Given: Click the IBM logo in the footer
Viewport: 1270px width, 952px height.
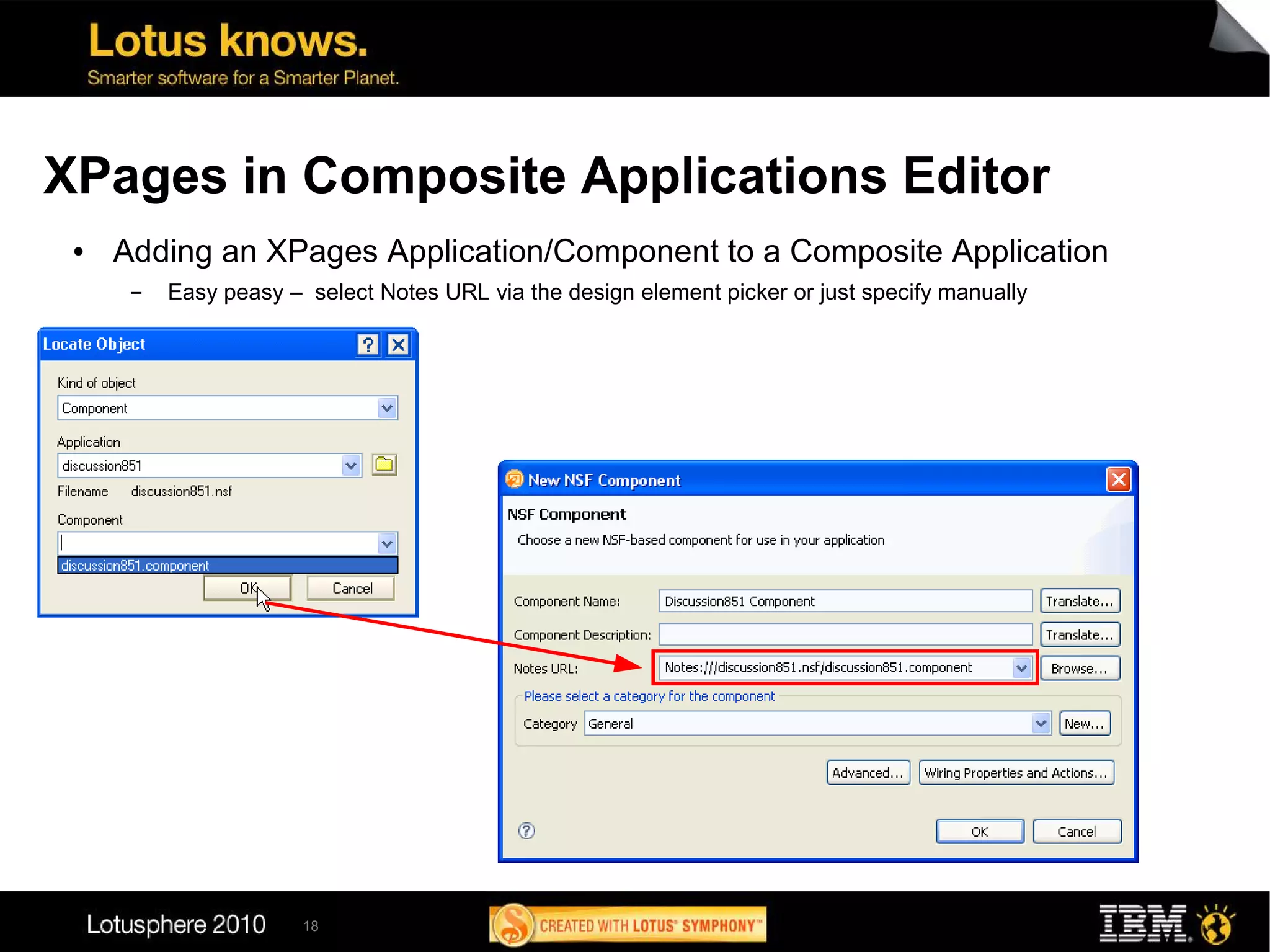Looking at the screenshot, I should pyautogui.click(x=1144, y=923).
